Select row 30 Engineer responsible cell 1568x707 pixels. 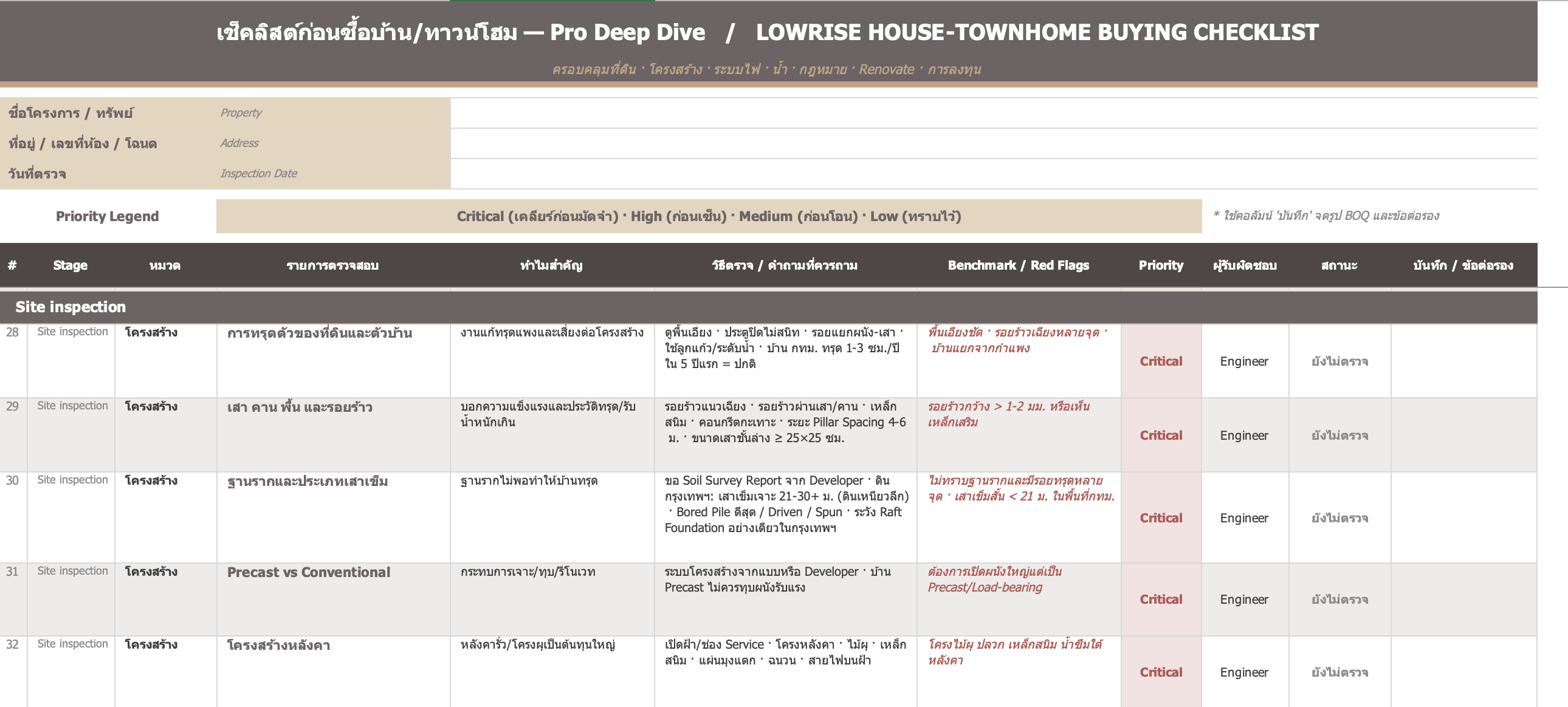point(1244,518)
